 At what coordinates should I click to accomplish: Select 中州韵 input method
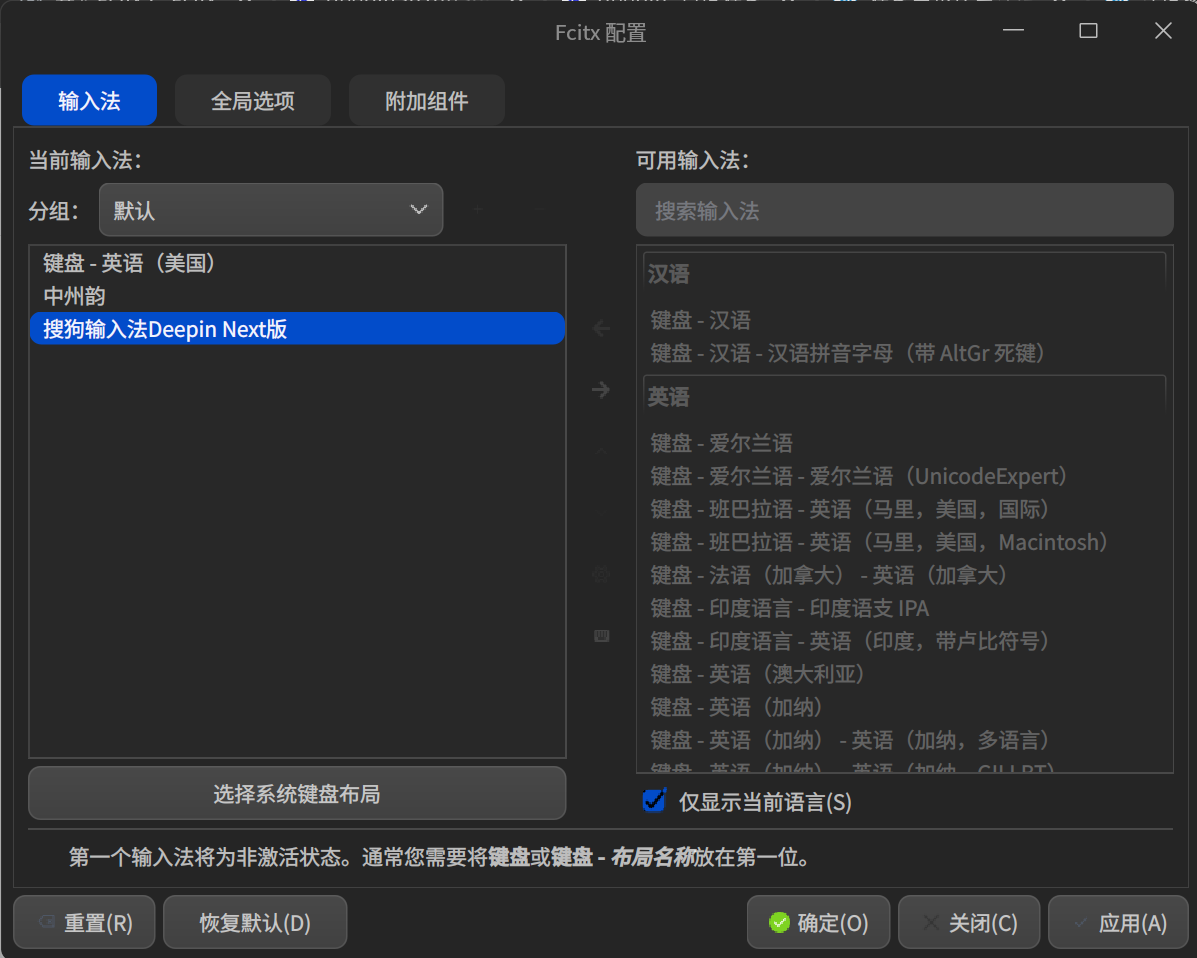coord(297,296)
